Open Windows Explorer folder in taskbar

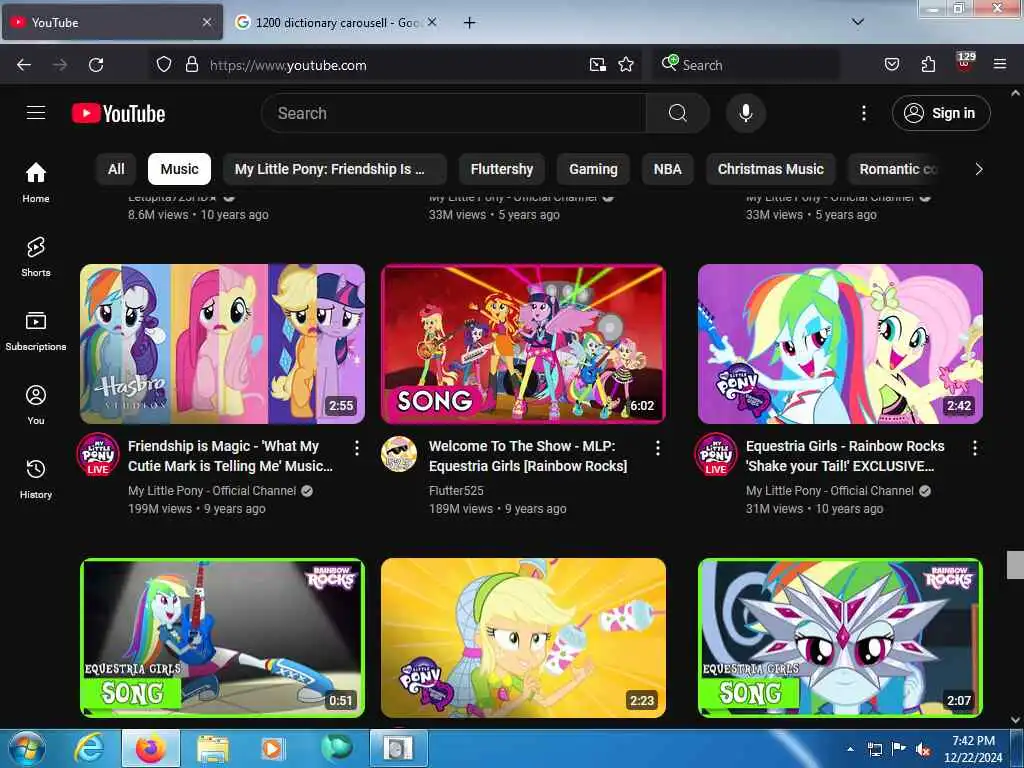[213, 749]
